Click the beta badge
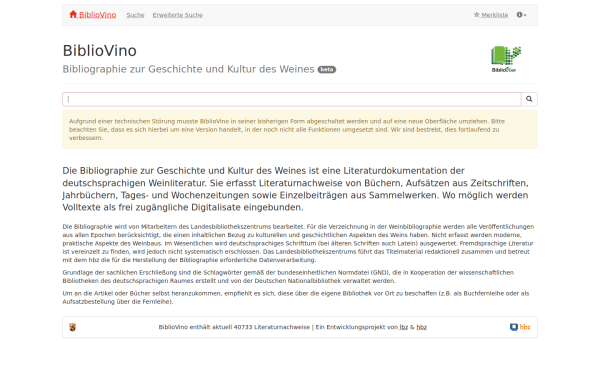Screen dimensions: 600x375 pos(326,70)
